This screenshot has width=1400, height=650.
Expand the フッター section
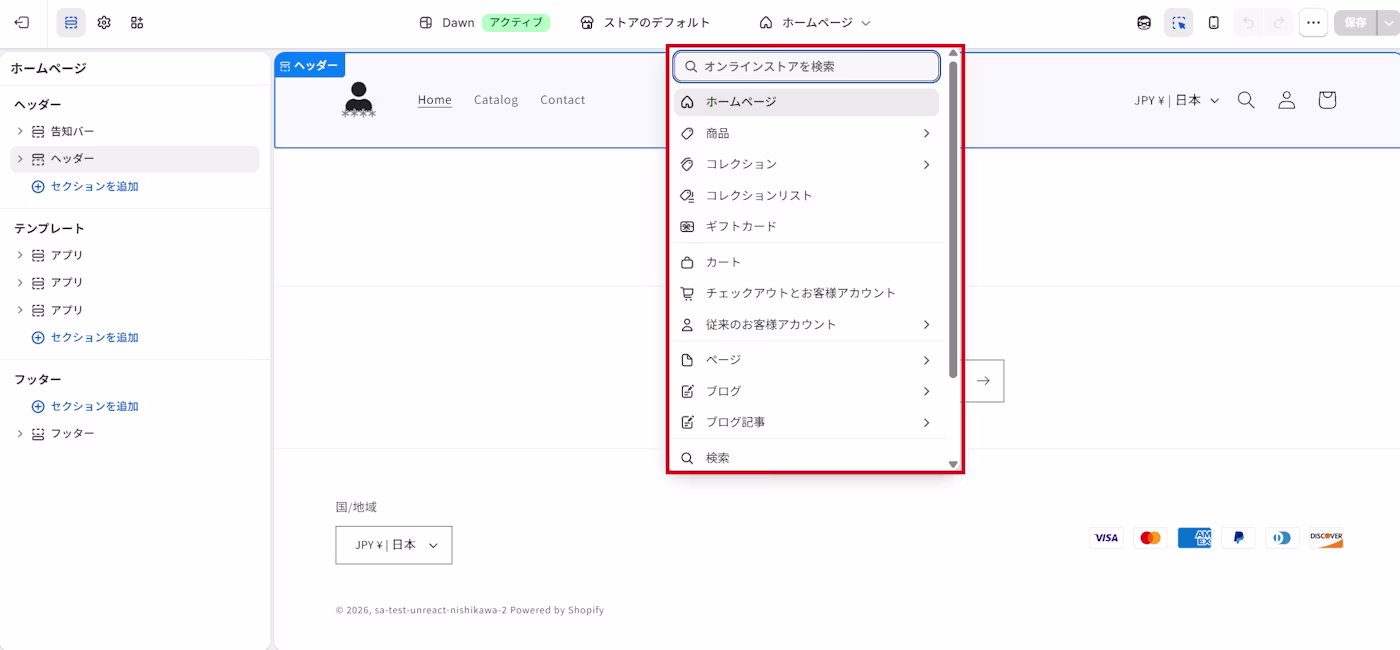[x=20, y=434]
